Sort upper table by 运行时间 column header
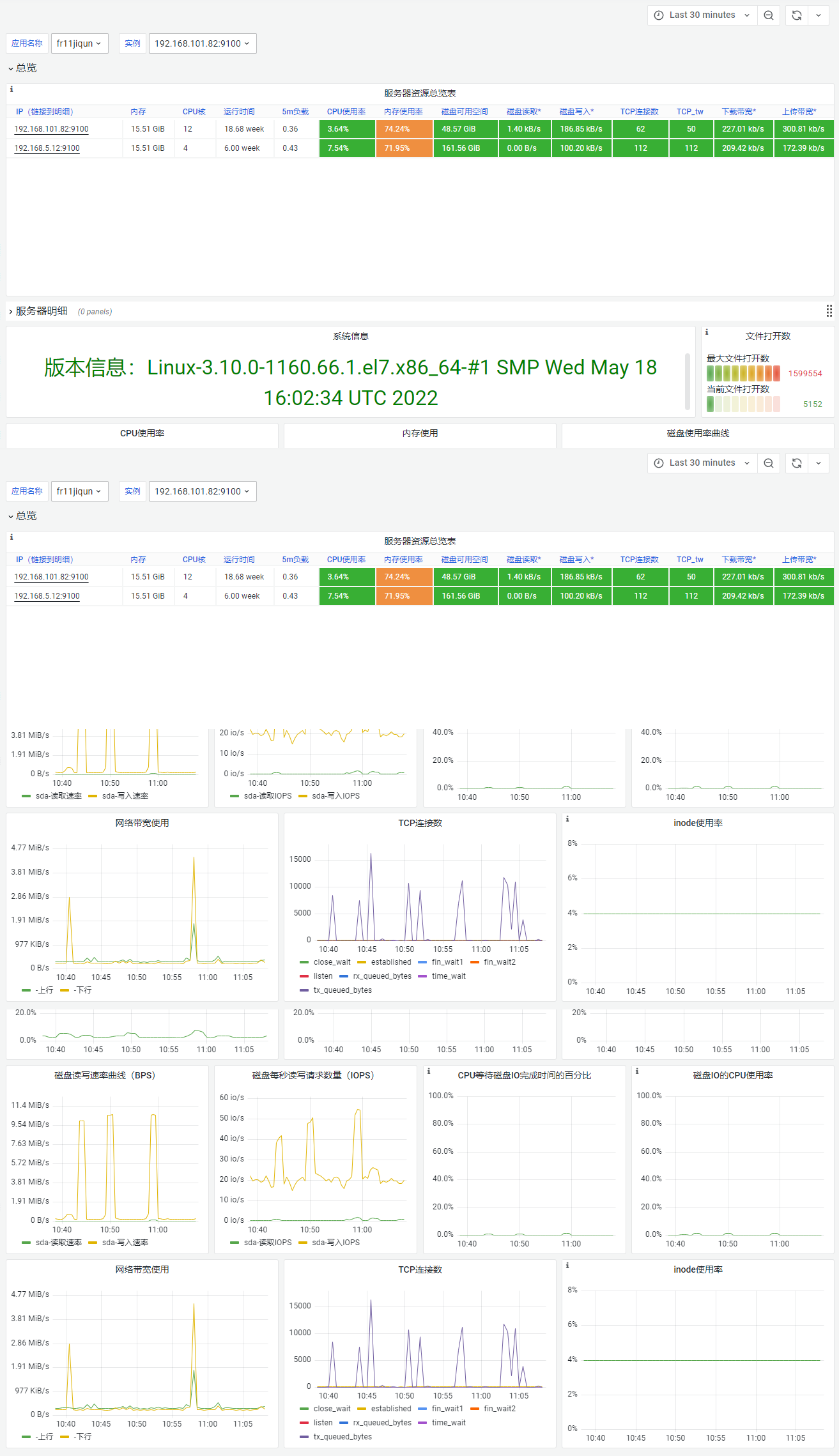The image size is (839, 1456). tap(239, 112)
